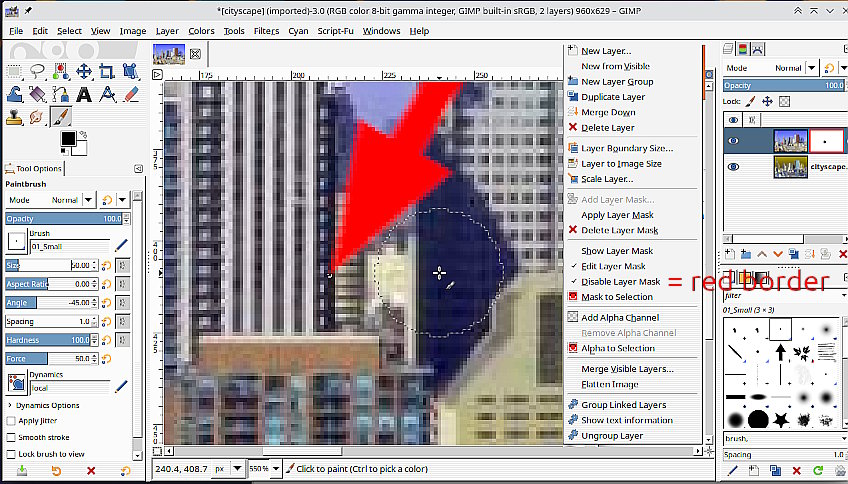This screenshot has height=484, width=848.
Task: Open the Layer menu
Action: tap(167, 31)
